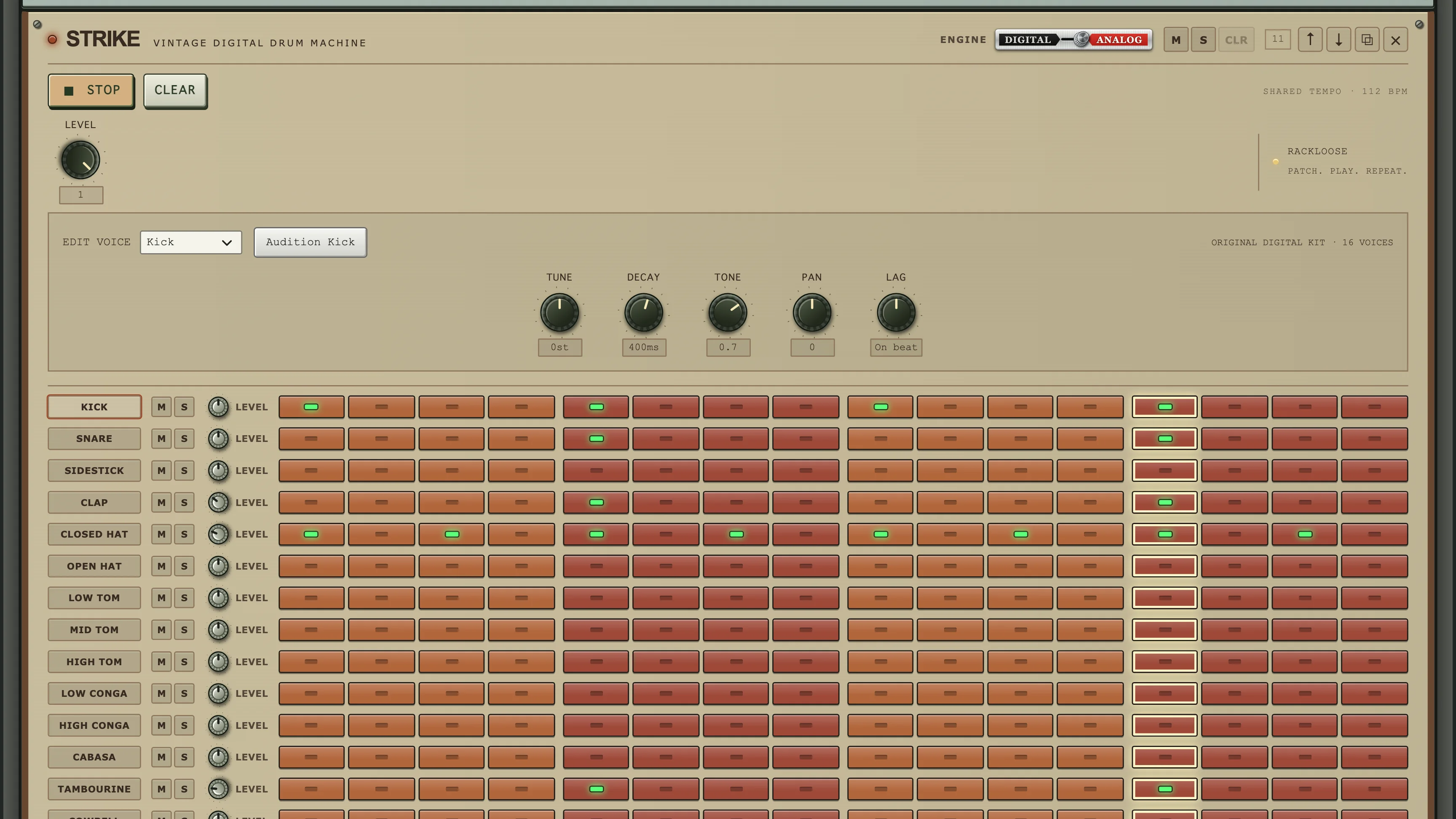This screenshot has width=1456, height=819.
Task: Click the Sidestick level knob
Action: 218,471
